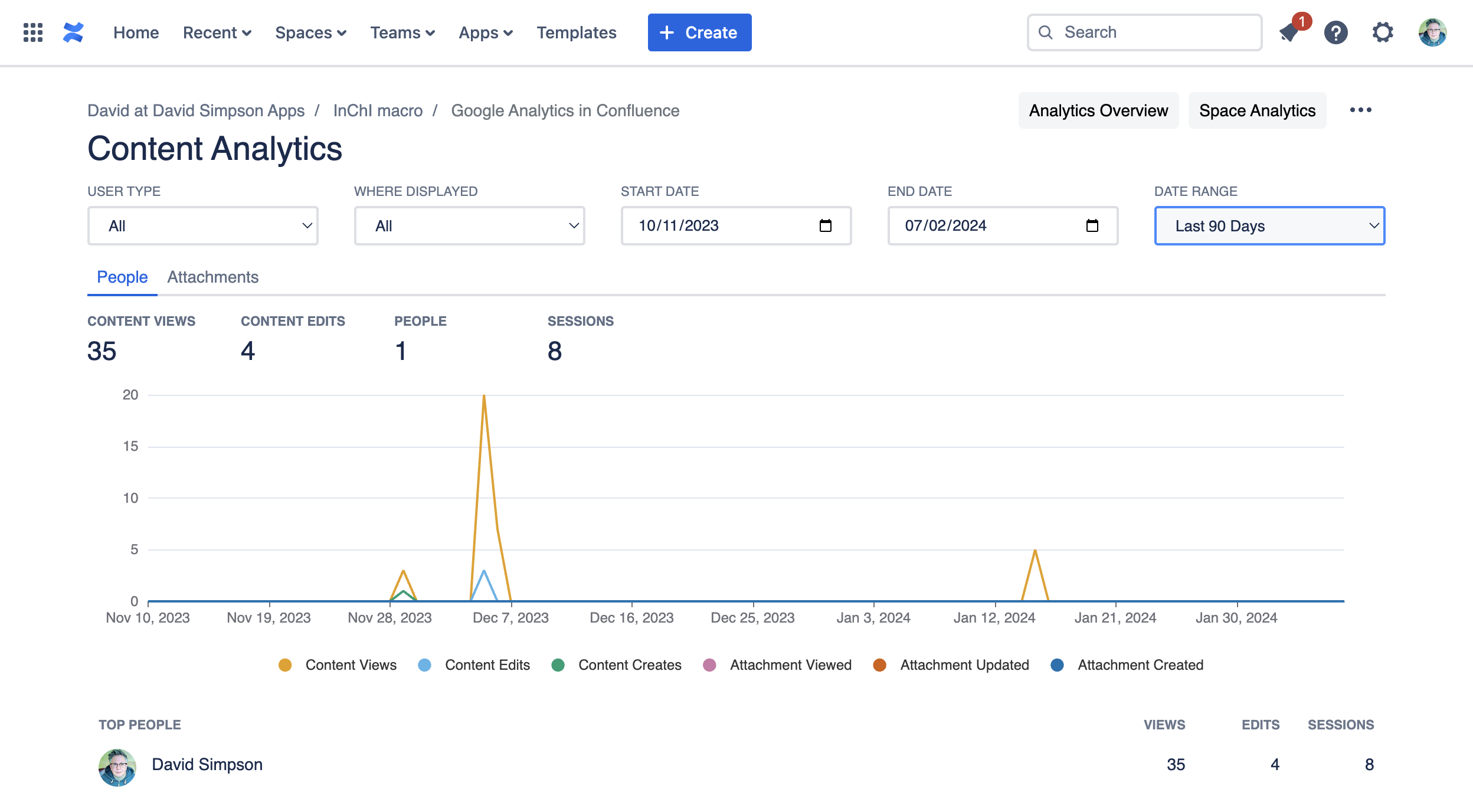Screen dimensions: 1473x812
Task: Open the notifications icon
Action: click(x=1290, y=32)
